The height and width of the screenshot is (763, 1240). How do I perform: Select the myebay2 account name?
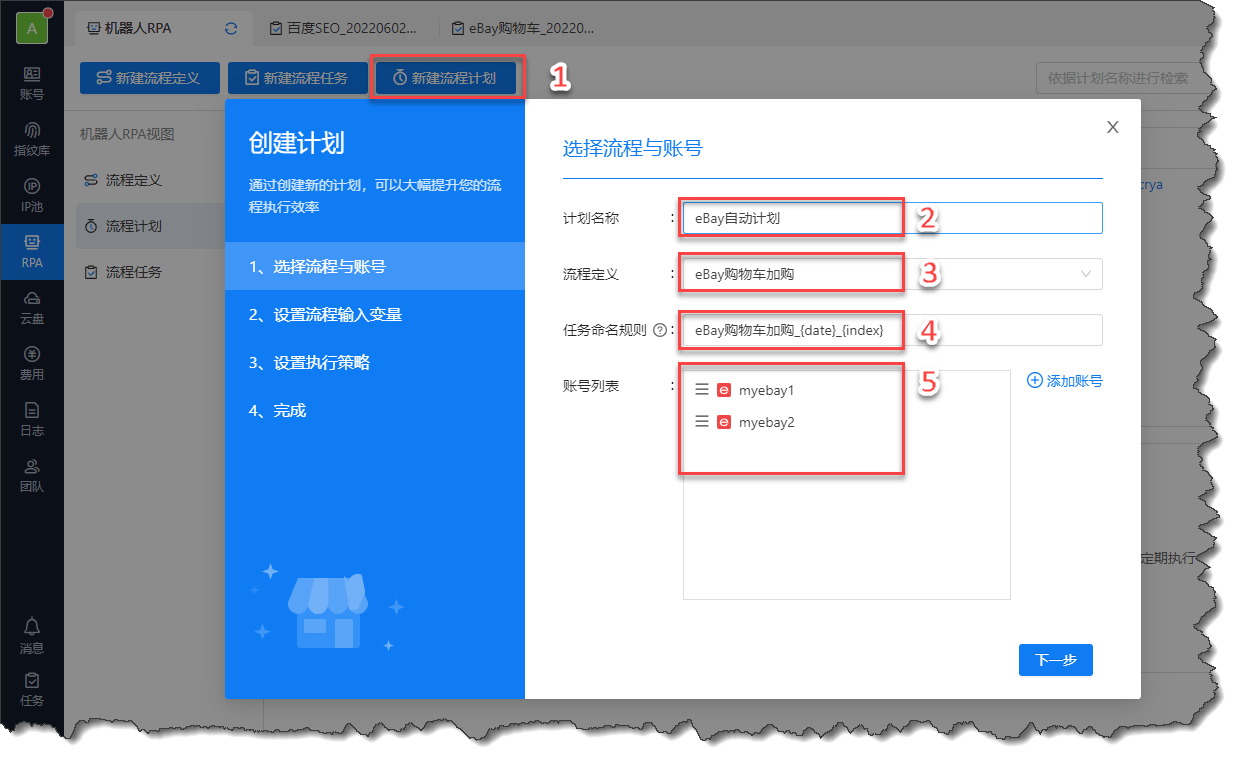tap(766, 422)
